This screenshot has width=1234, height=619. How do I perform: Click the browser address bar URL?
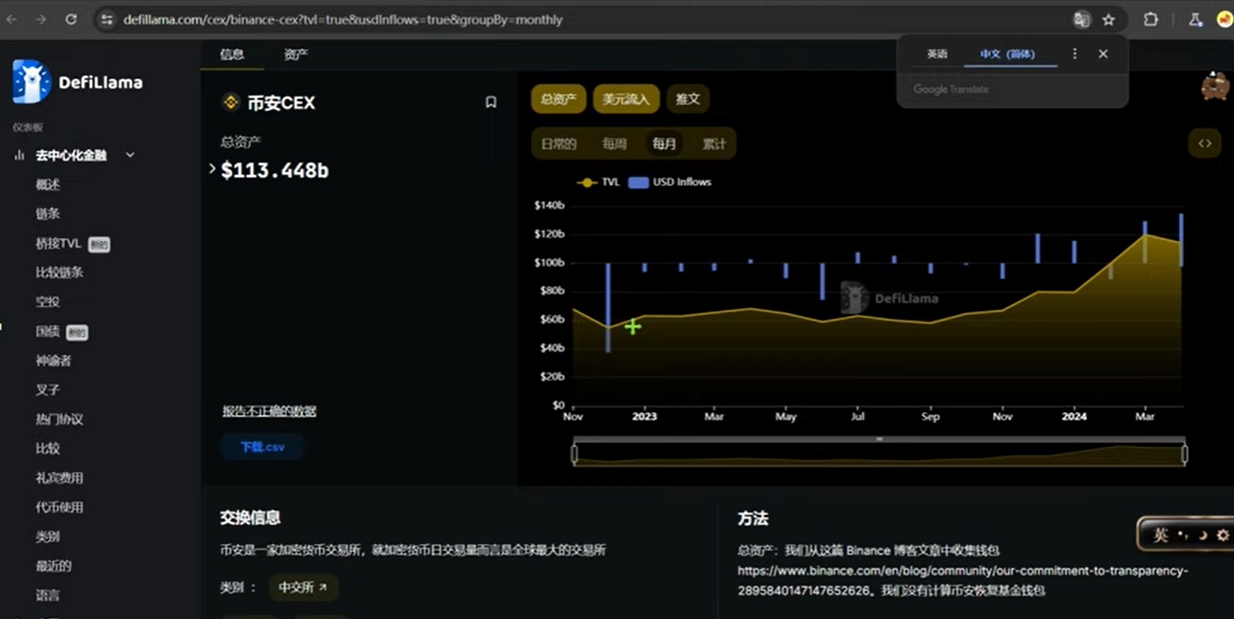coord(342,19)
